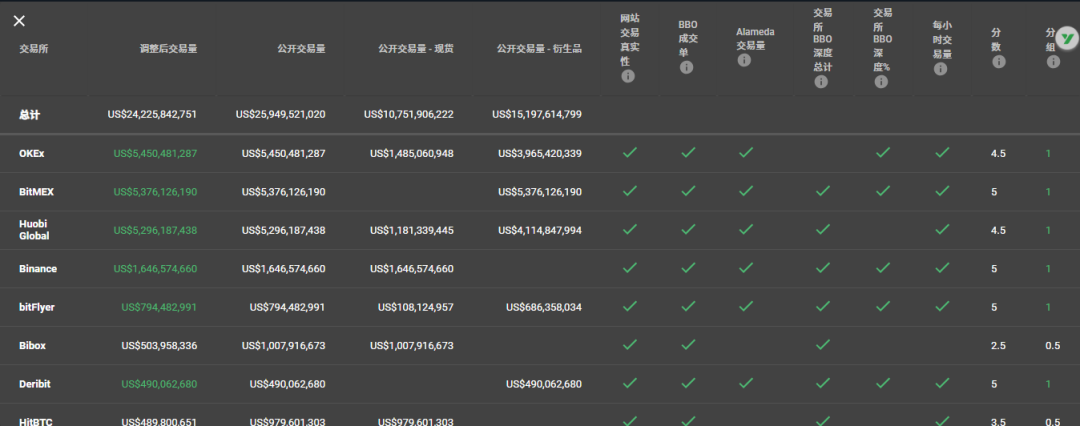The image size is (1080, 426).
Task: Click Binance's green adjusted volume figure
Action: (x=155, y=269)
